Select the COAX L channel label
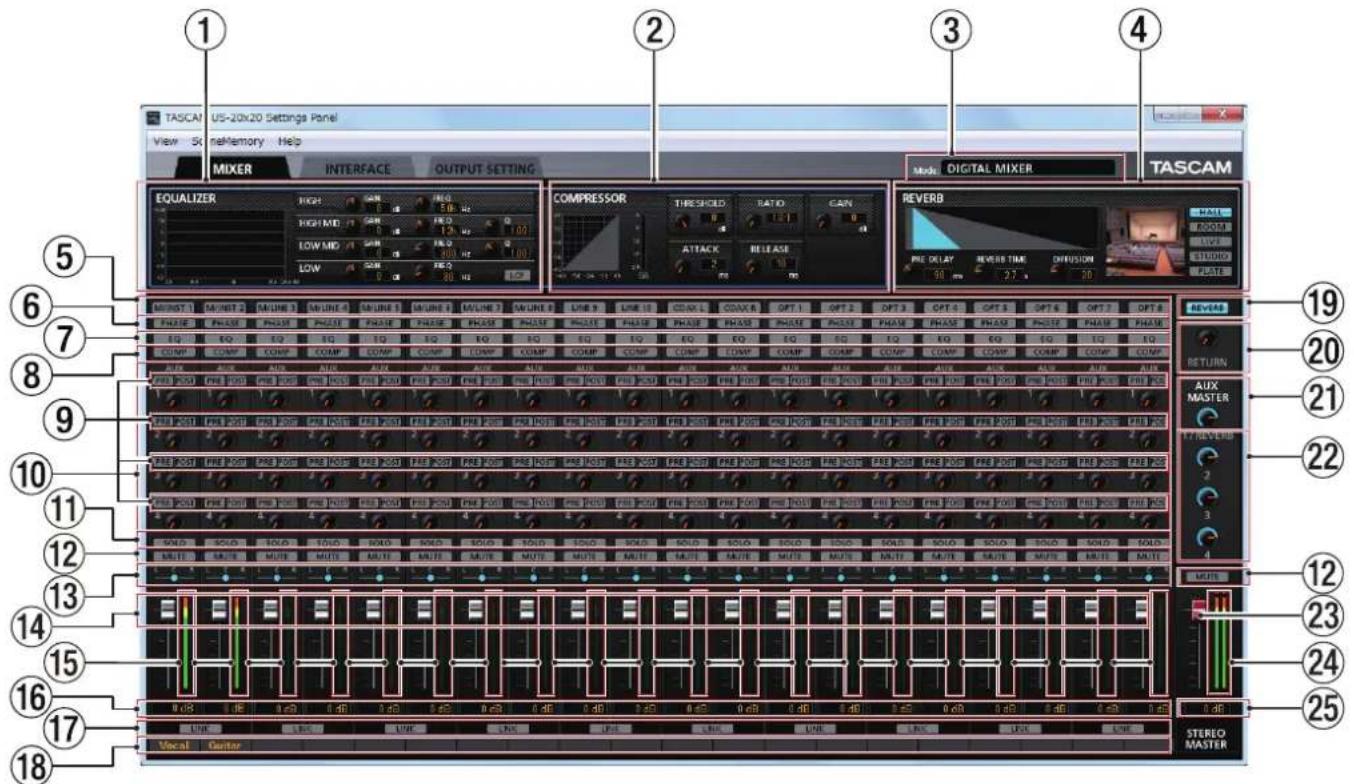 tap(688, 307)
